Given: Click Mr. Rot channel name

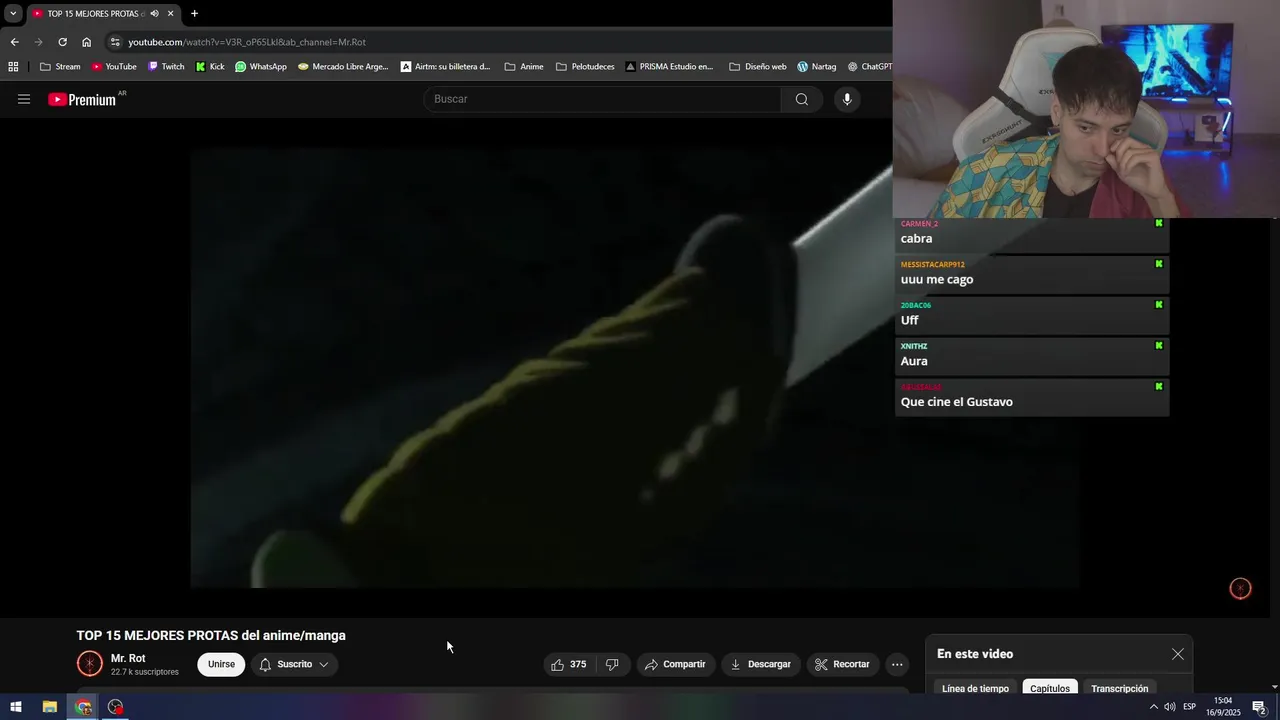Looking at the screenshot, I should [128, 658].
